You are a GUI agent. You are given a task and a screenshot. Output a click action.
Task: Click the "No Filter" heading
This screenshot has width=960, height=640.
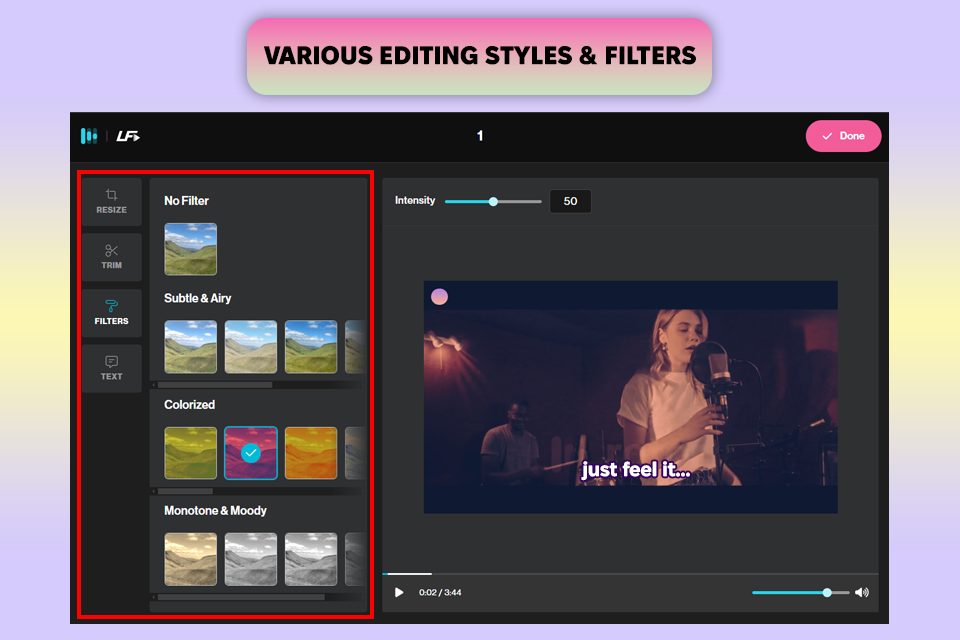pos(186,201)
